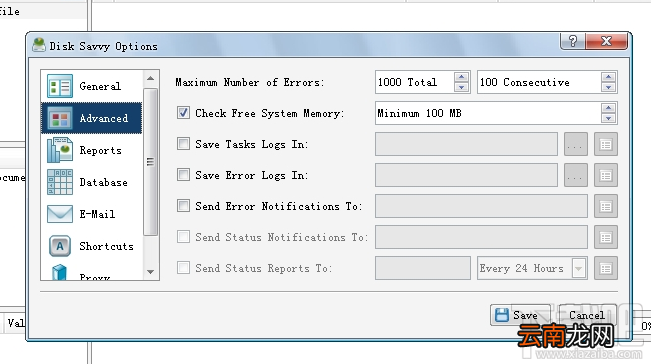The width and height of the screenshot is (651, 364).
Task: Click the Send Status Reports address field
Action: [423, 269]
